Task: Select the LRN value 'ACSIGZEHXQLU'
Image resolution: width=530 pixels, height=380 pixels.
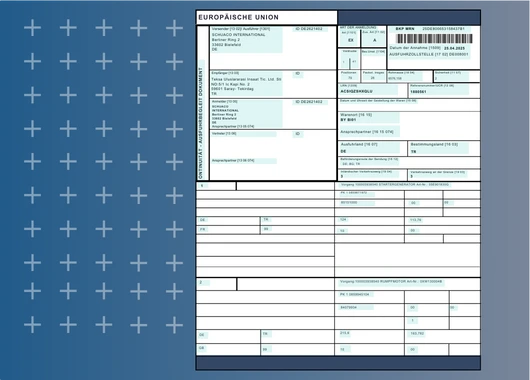Action: click(x=356, y=92)
